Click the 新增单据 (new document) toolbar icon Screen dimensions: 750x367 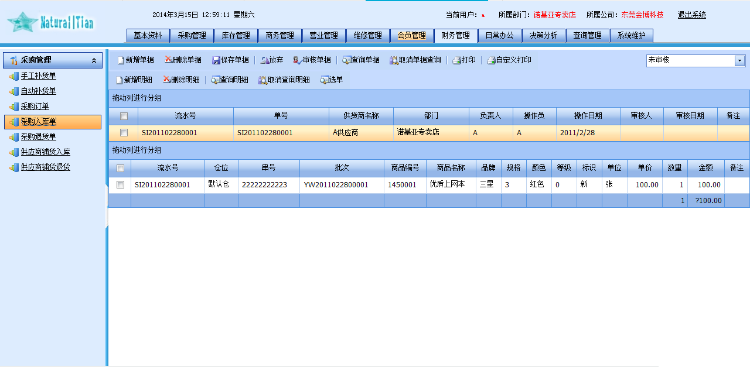[x=120, y=60]
